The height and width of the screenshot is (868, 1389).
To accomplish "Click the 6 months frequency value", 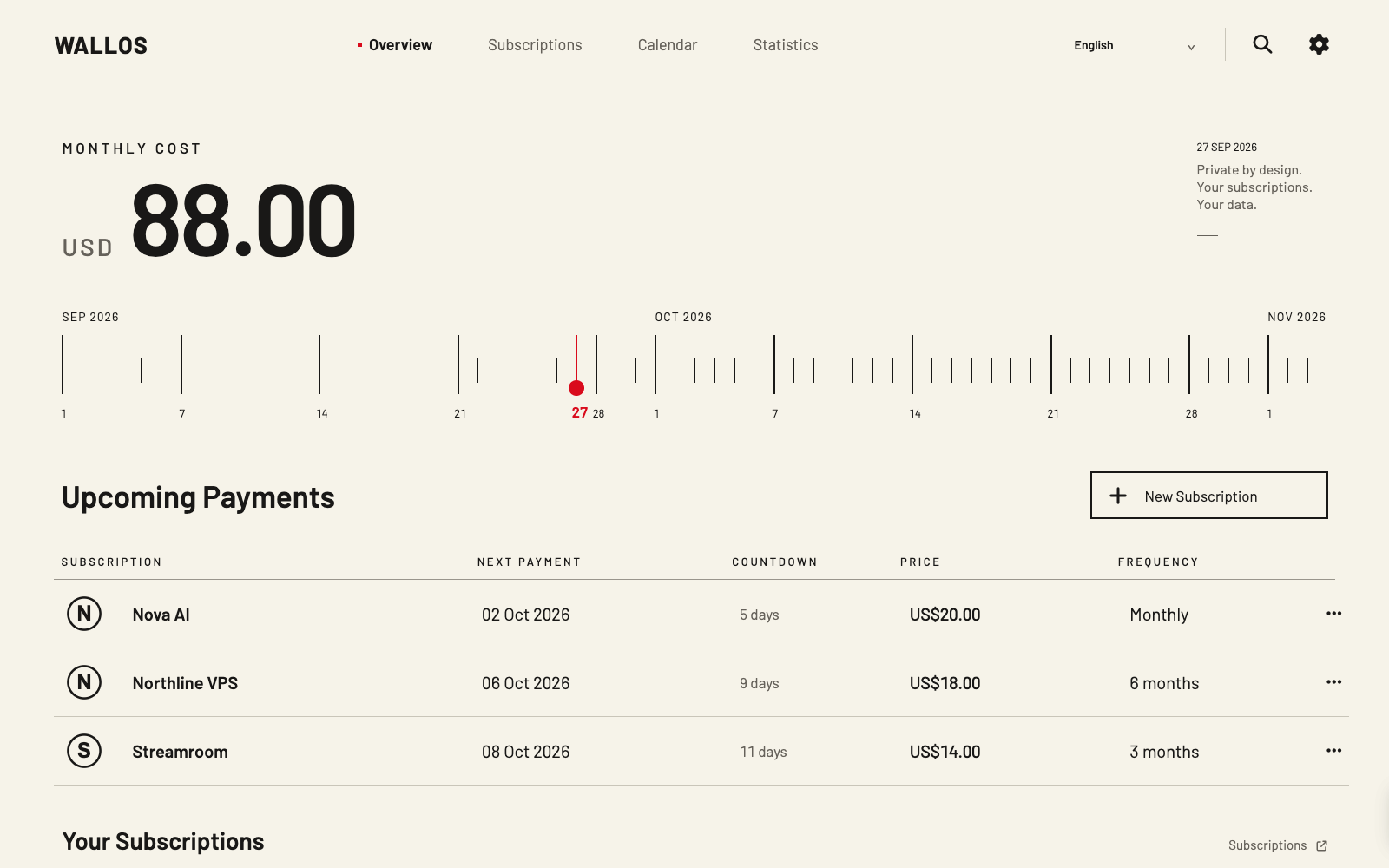I will (x=1164, y=683).
